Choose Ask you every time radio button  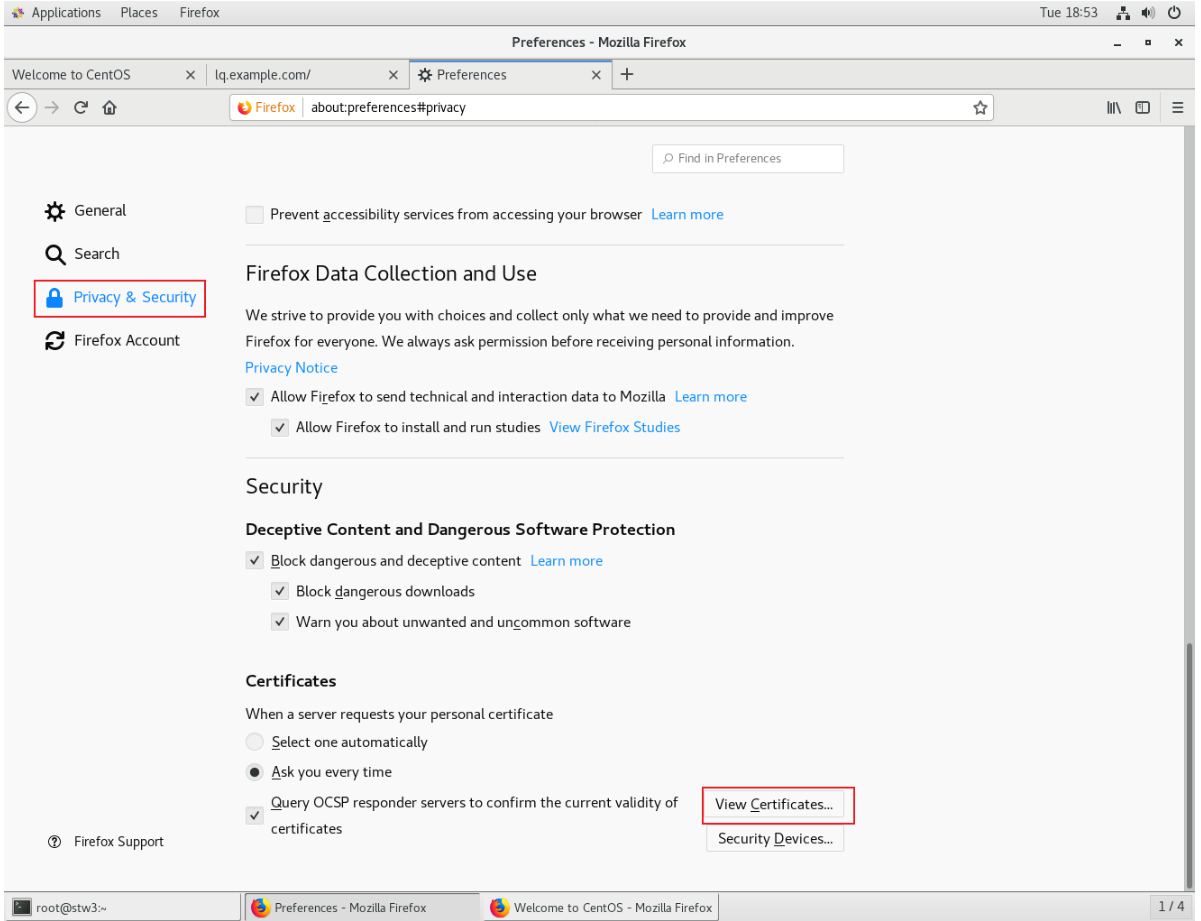[255, 773]
